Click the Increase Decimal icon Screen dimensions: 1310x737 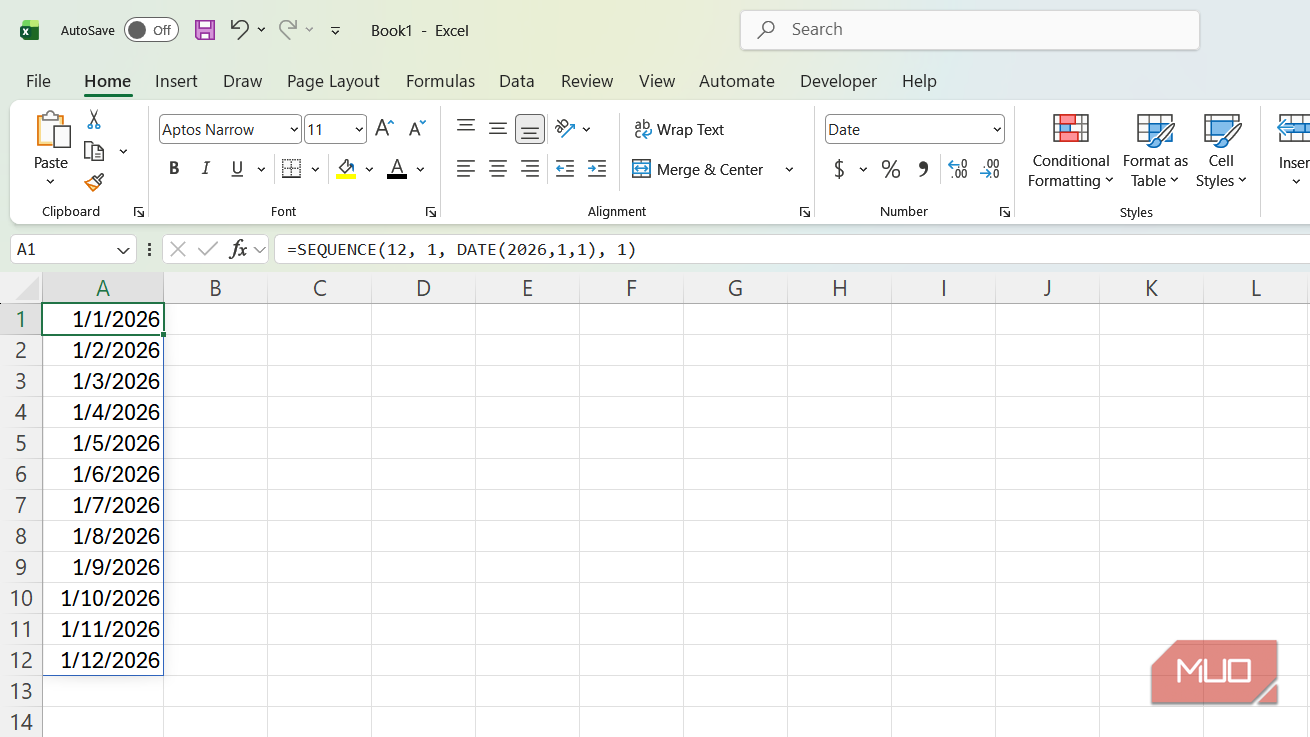click(957, 169)
